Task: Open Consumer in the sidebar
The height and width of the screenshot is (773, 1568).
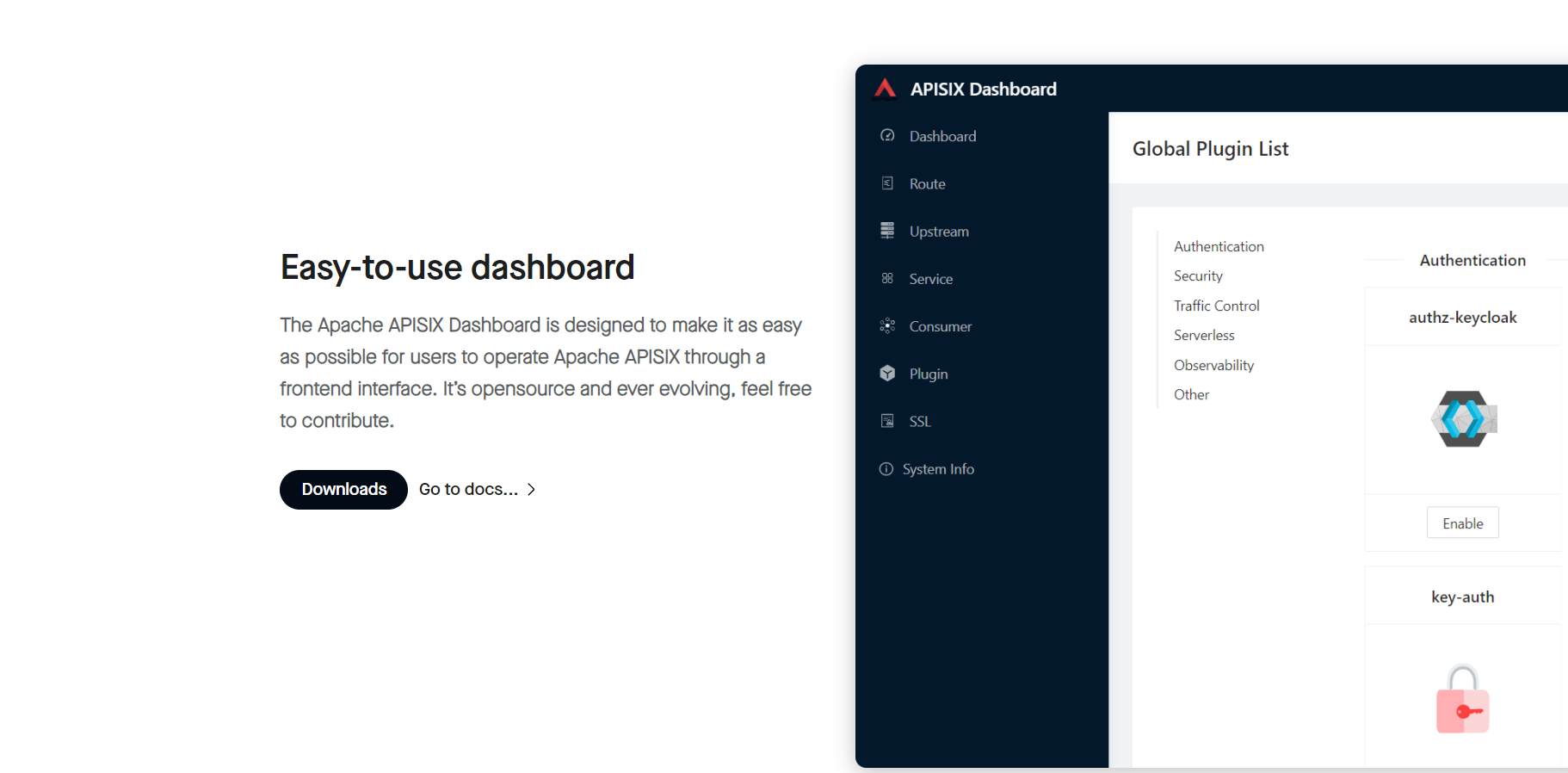Action: tap(940, 326)
